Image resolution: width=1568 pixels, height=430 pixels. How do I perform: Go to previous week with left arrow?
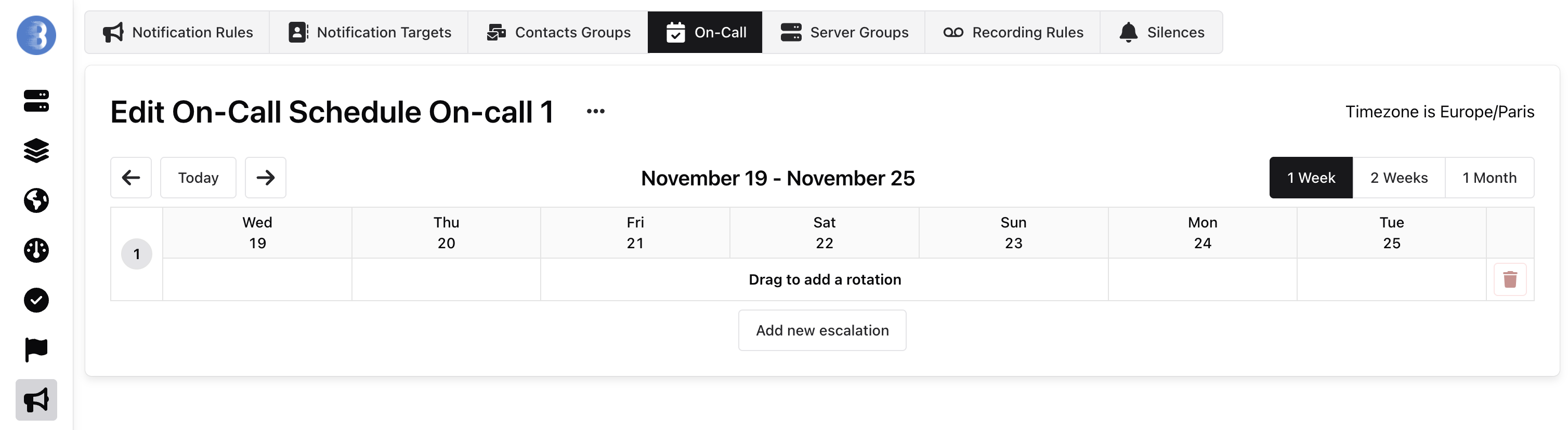[x=131, y=178]
